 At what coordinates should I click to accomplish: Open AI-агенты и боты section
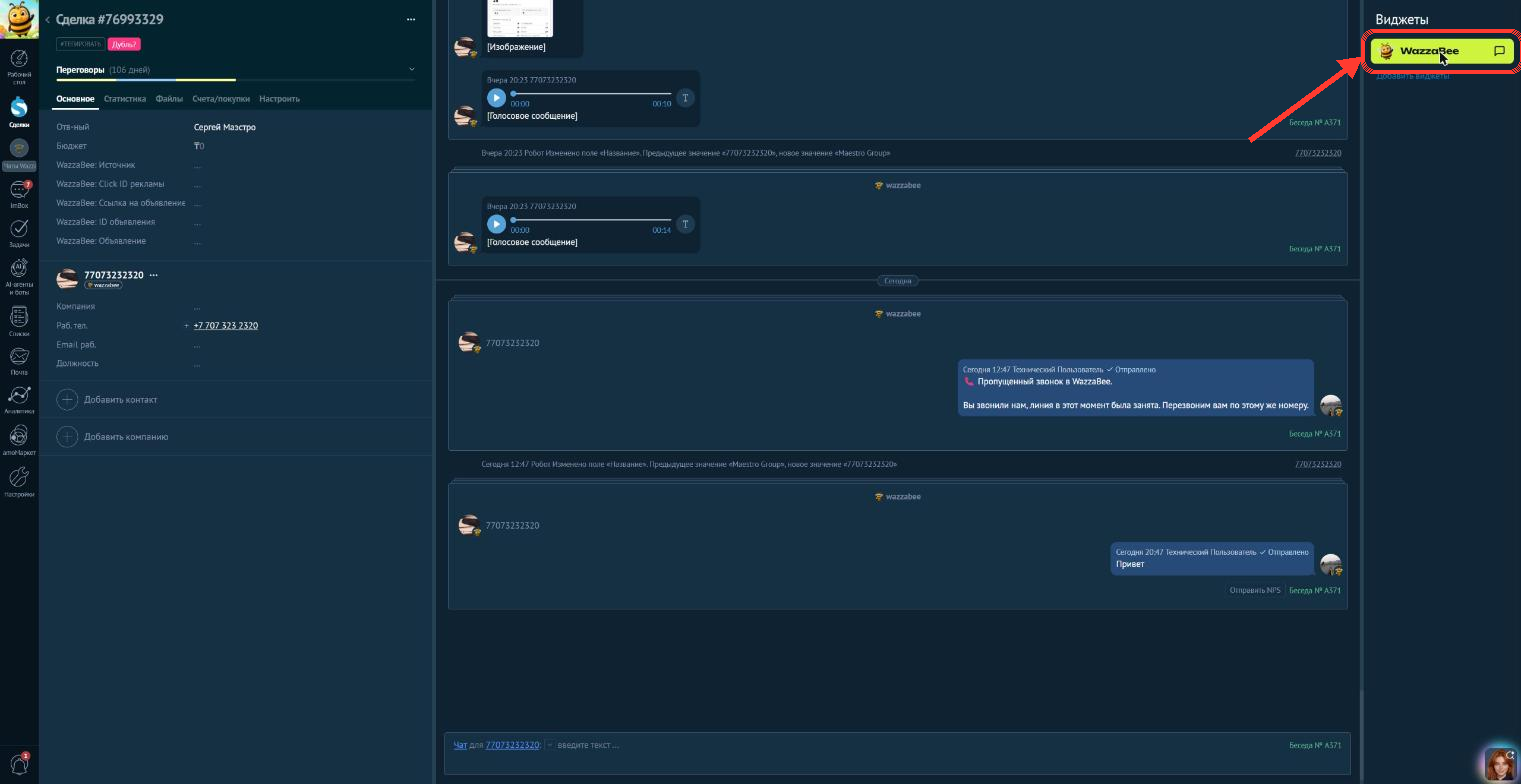point(19,277)
